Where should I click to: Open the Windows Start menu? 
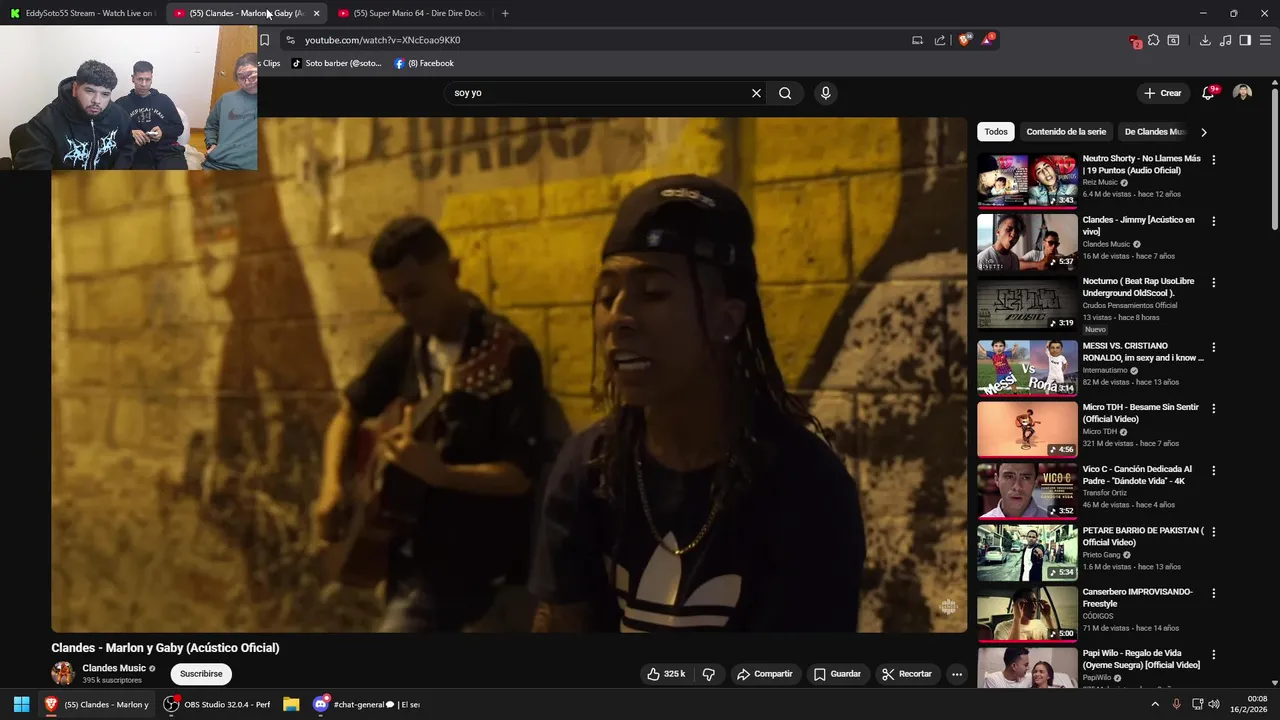[21, 704]
